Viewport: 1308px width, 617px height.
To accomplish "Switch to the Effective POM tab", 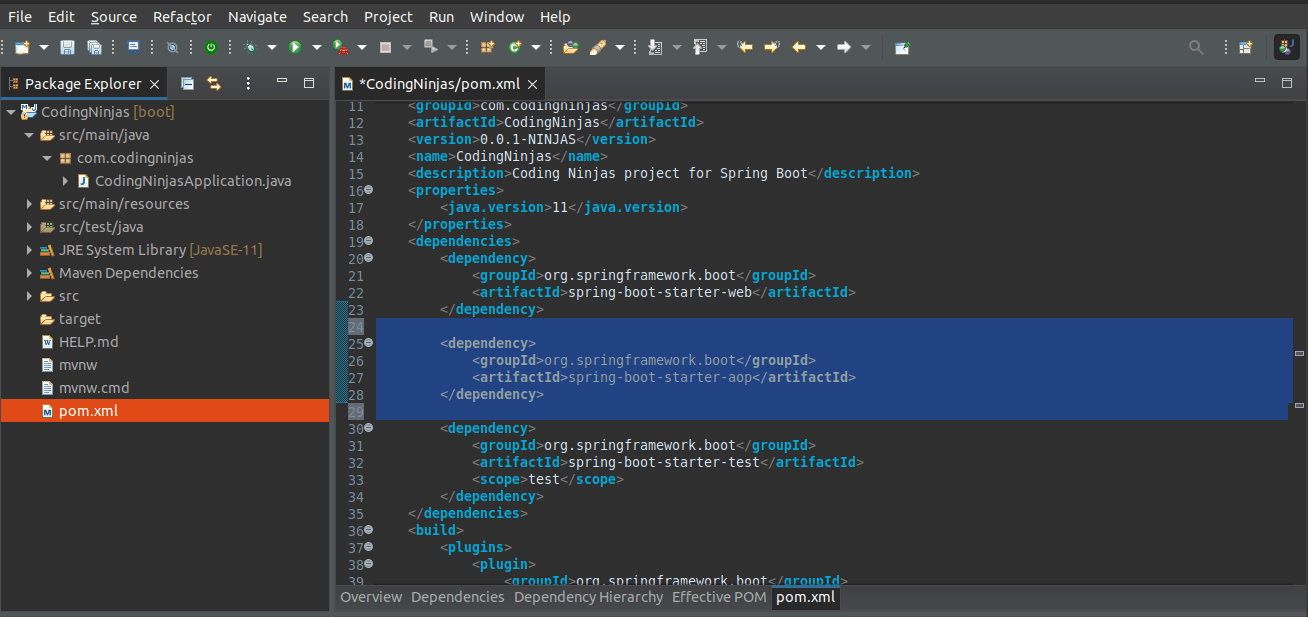I will click(718, 597).
